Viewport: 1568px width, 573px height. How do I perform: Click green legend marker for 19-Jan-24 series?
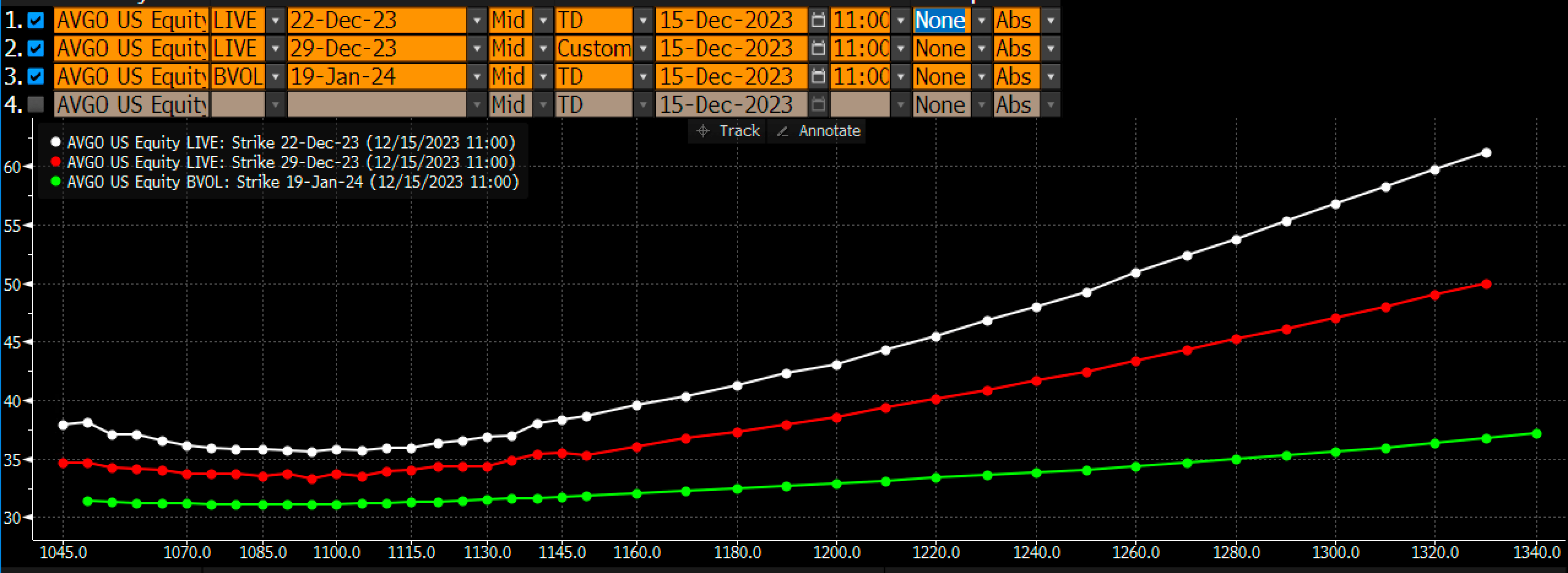point(56,182)
